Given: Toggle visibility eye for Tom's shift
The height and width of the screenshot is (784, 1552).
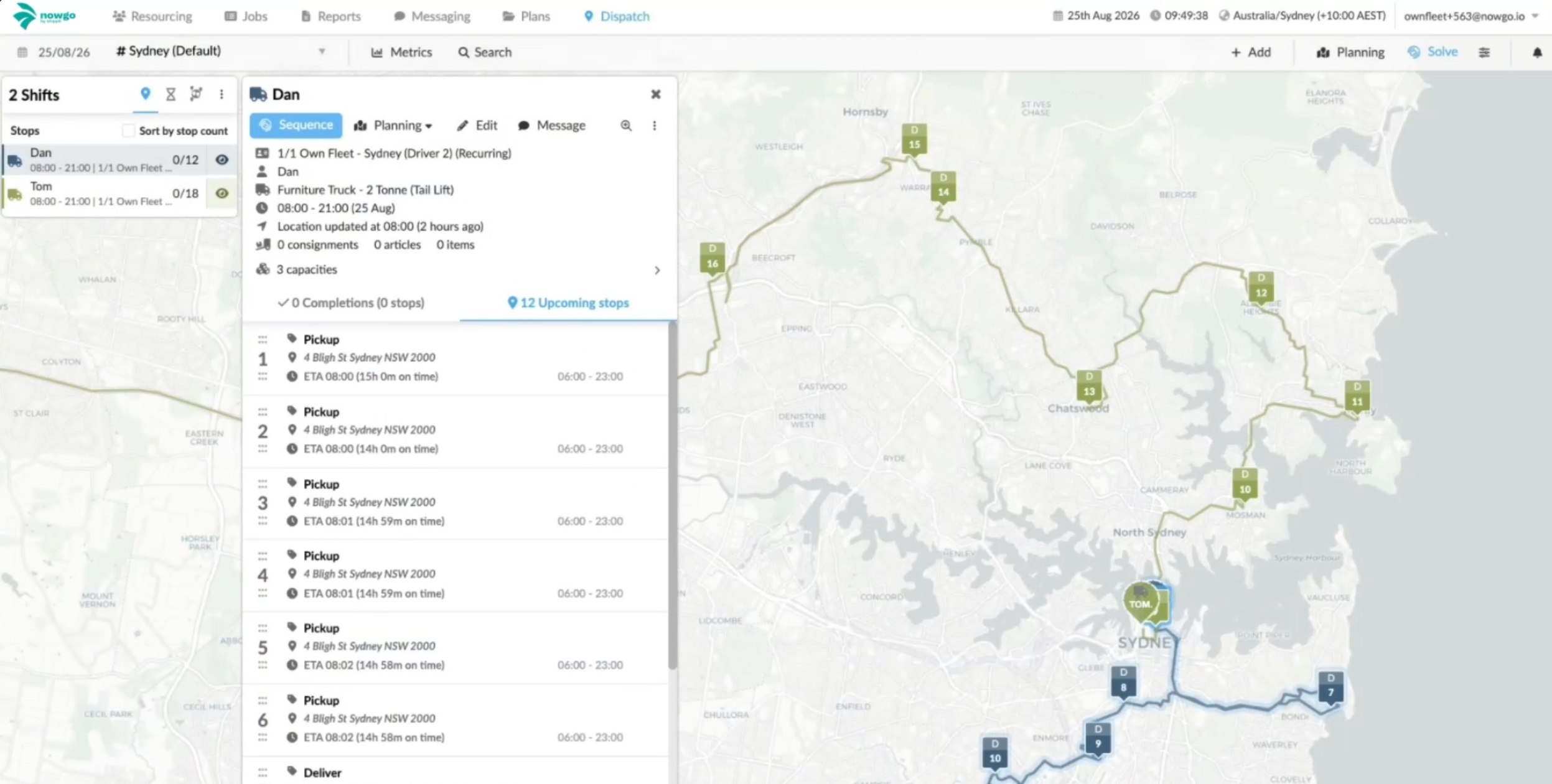Looking at the screenshot, I should coord(222,194).
